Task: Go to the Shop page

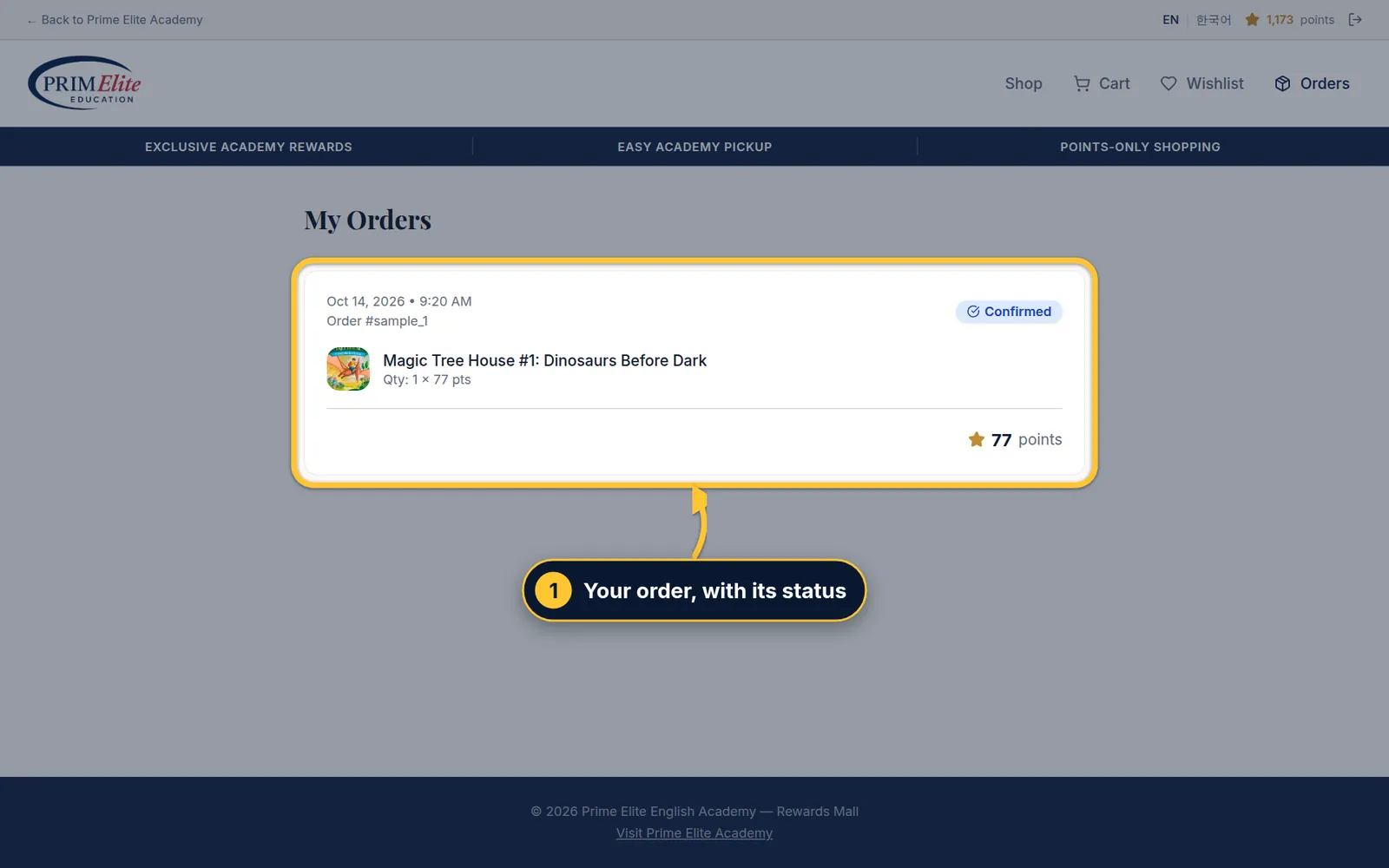Action: click(1024, 83)
